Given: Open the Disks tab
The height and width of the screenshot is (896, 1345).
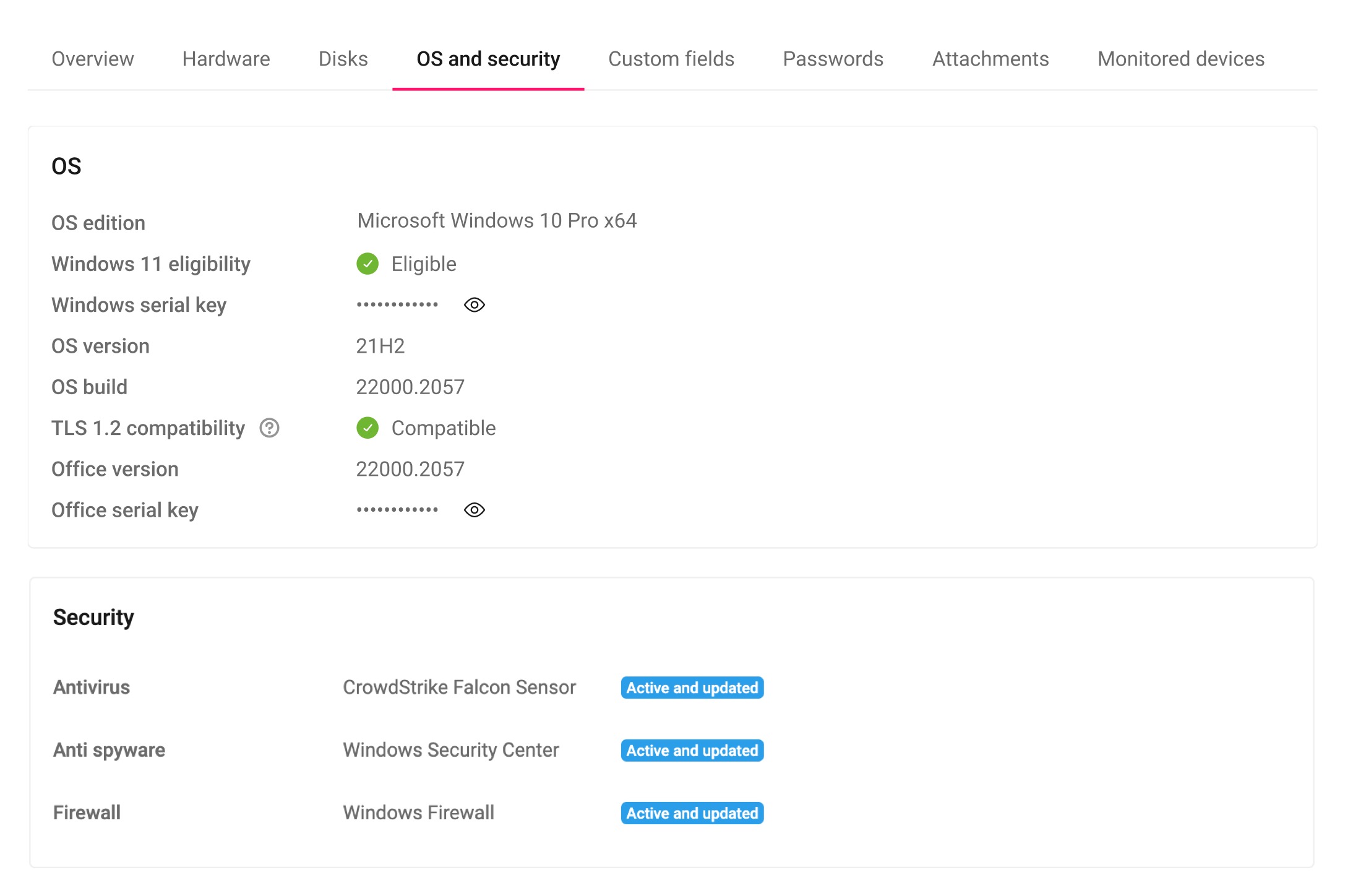Looking at the screenshot, I should [343, 59].
